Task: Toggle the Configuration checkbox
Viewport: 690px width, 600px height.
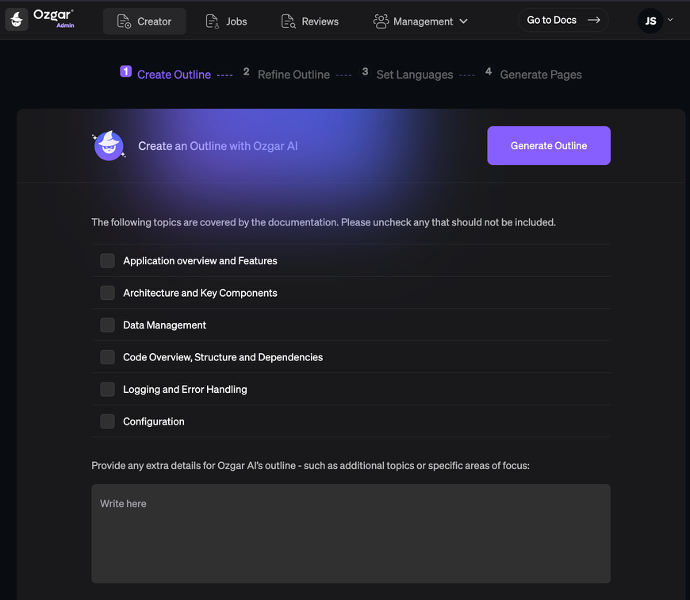Action: [107, 421]
